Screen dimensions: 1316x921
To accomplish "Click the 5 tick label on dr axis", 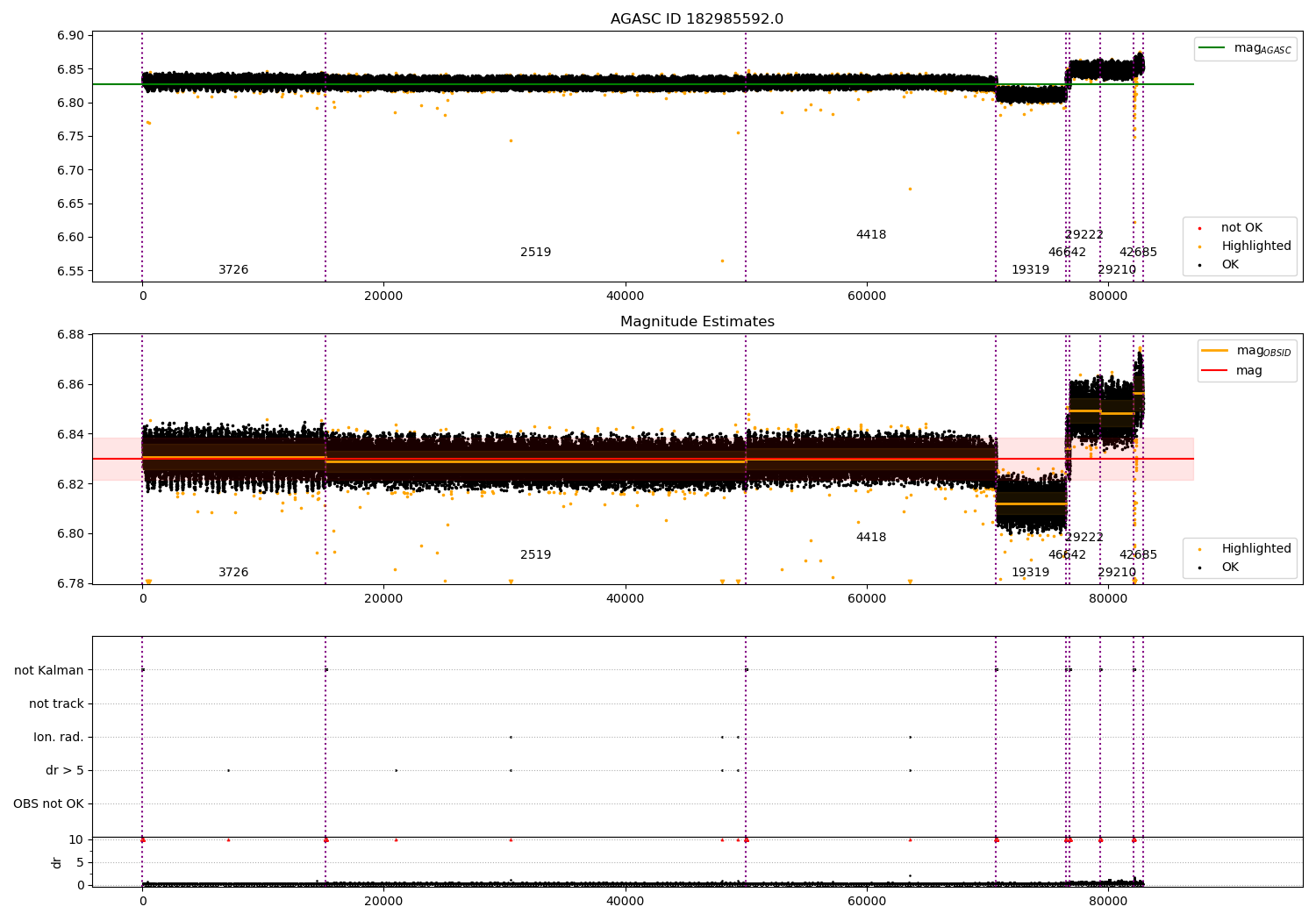I will pyautogui.click(x=81, y=862).
